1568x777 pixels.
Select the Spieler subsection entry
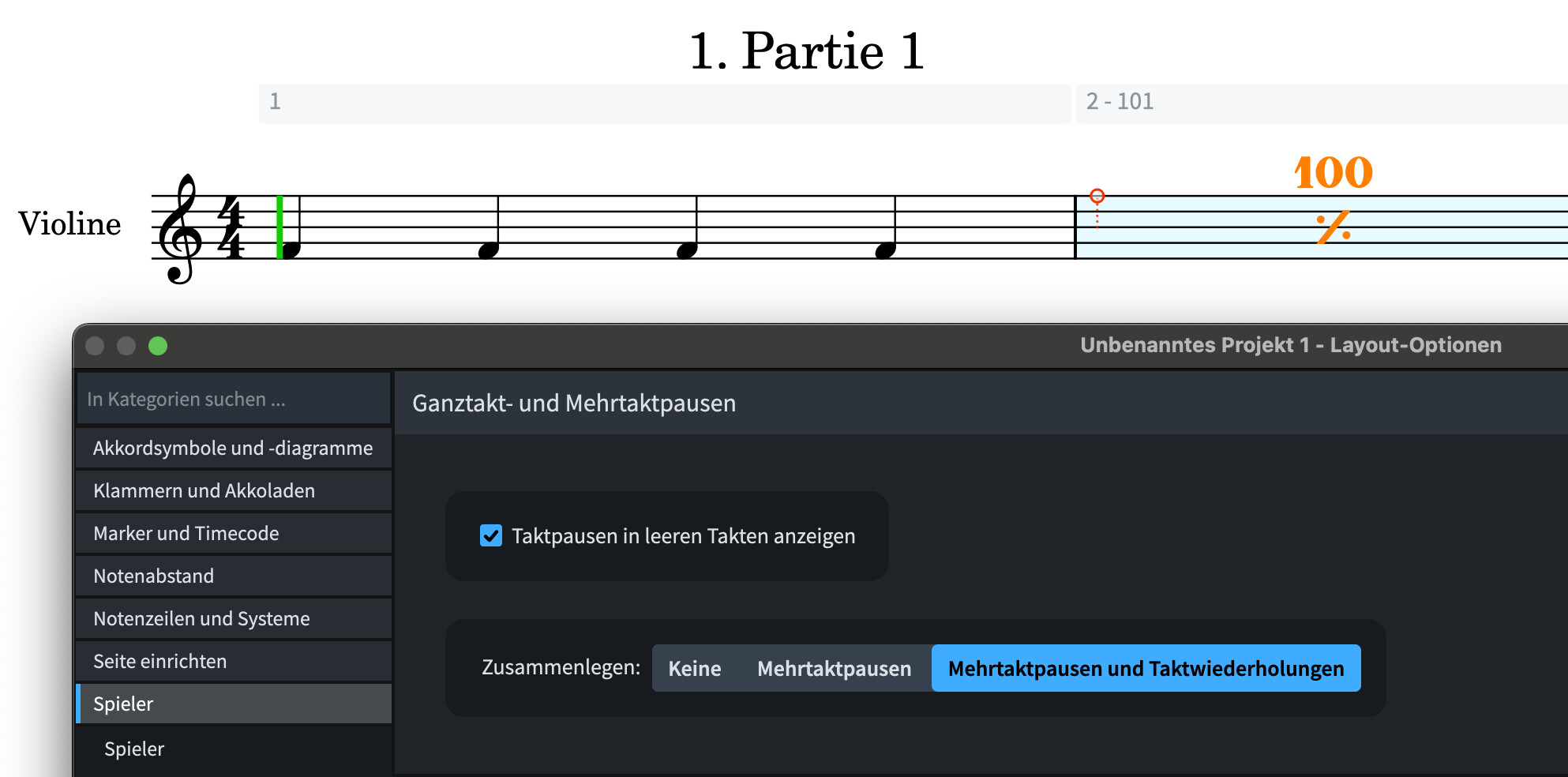click(134, 749)
